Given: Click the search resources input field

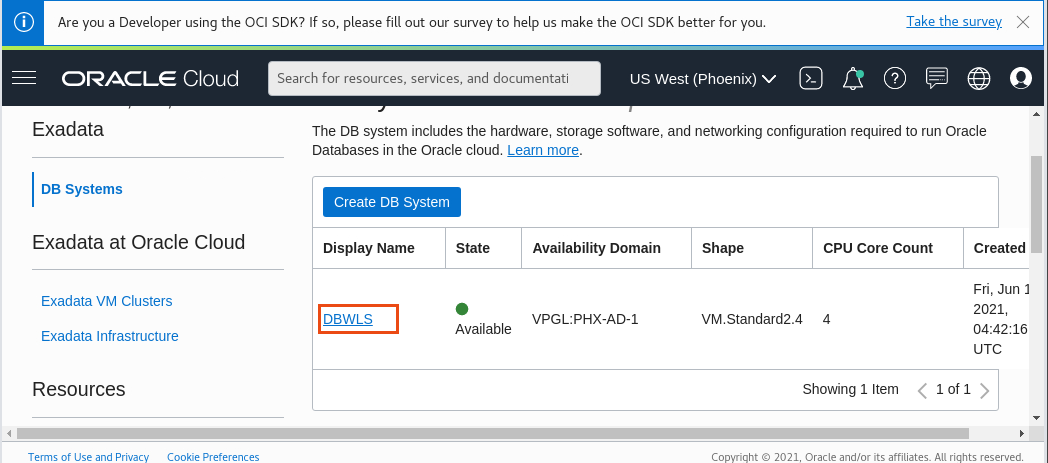Looking at the screenshot, I should coord(434,79).
